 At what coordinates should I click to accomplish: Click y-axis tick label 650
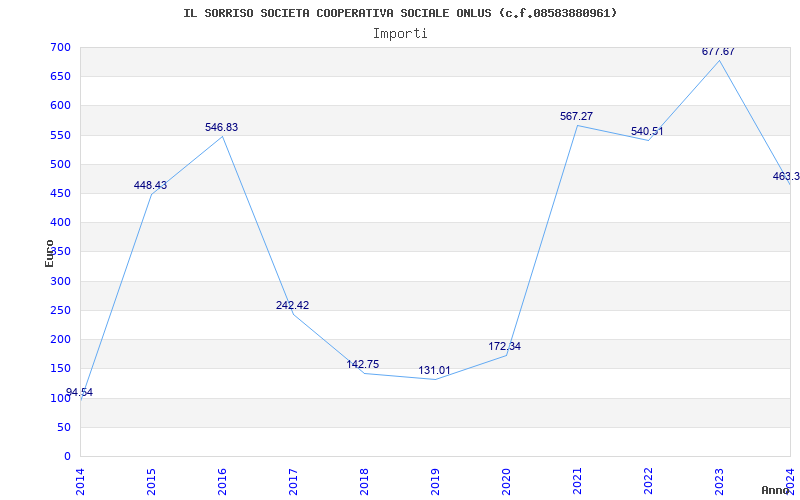pyautogui.click(x=60, y=77)
